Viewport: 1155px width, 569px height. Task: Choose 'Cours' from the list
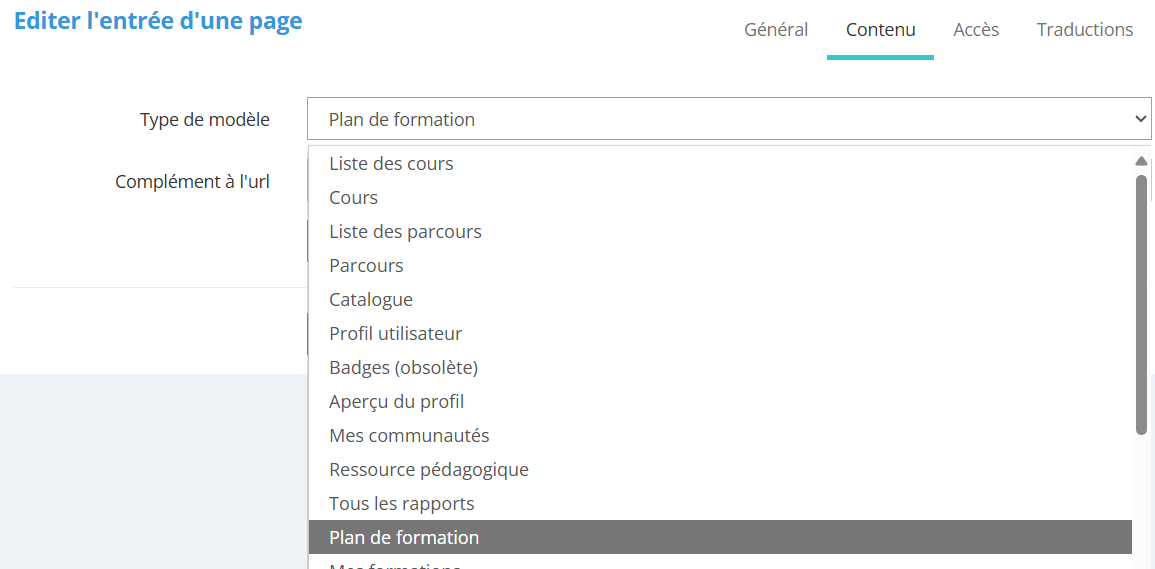[x=354, y=198]
